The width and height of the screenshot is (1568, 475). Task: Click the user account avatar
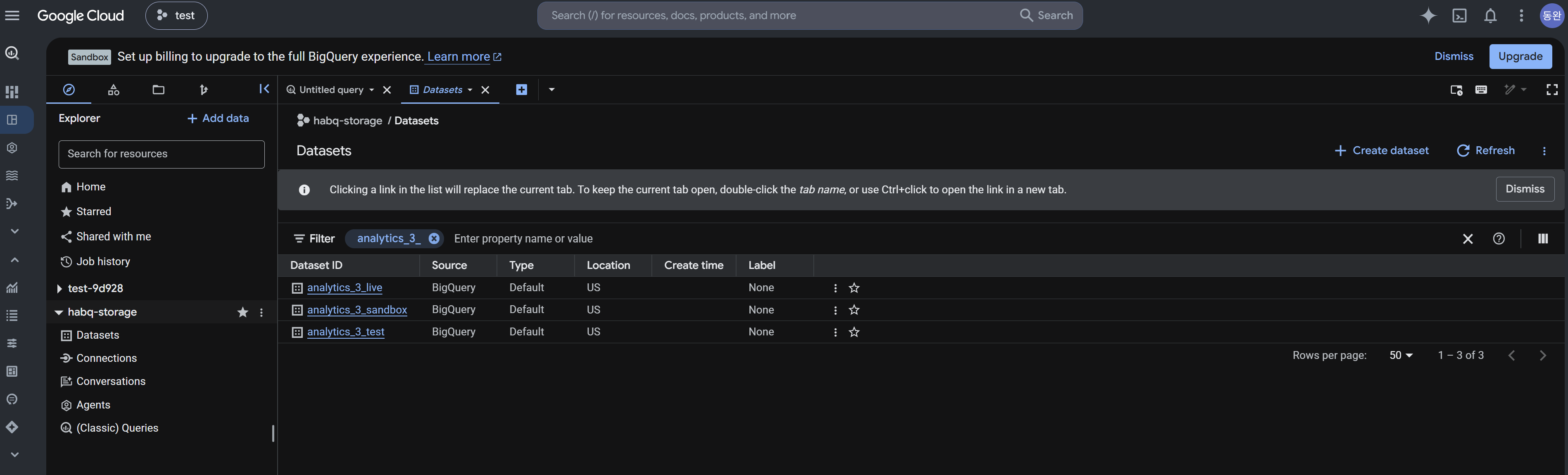click(1551, 15)
